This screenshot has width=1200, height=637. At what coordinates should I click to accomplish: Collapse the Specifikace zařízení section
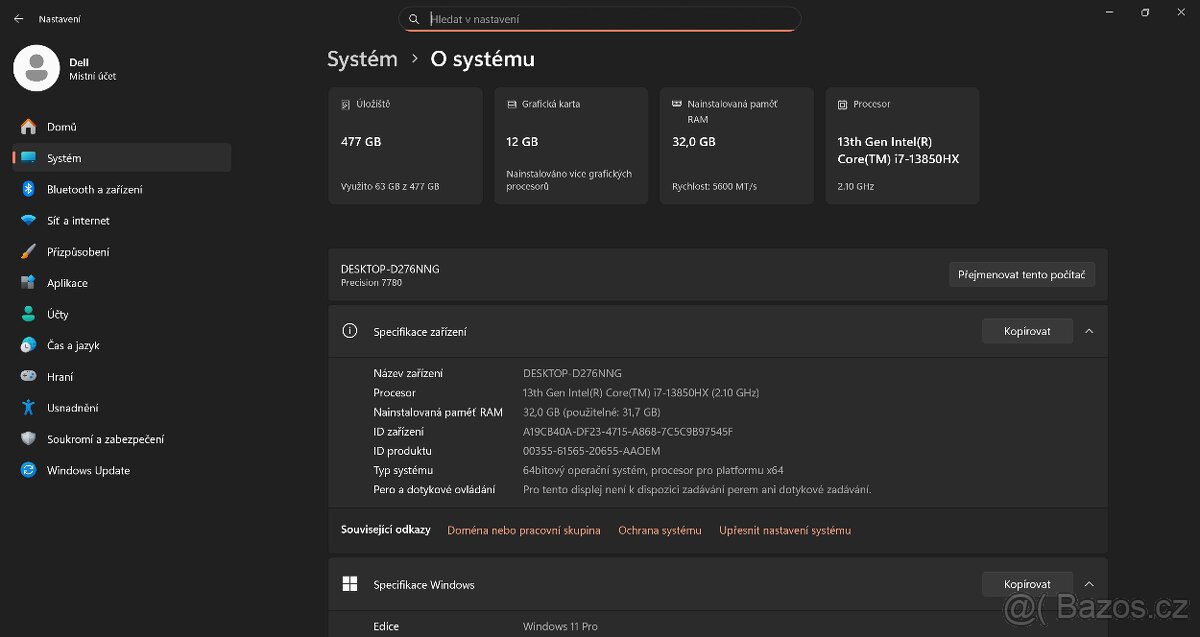[x=1089, y=331]
